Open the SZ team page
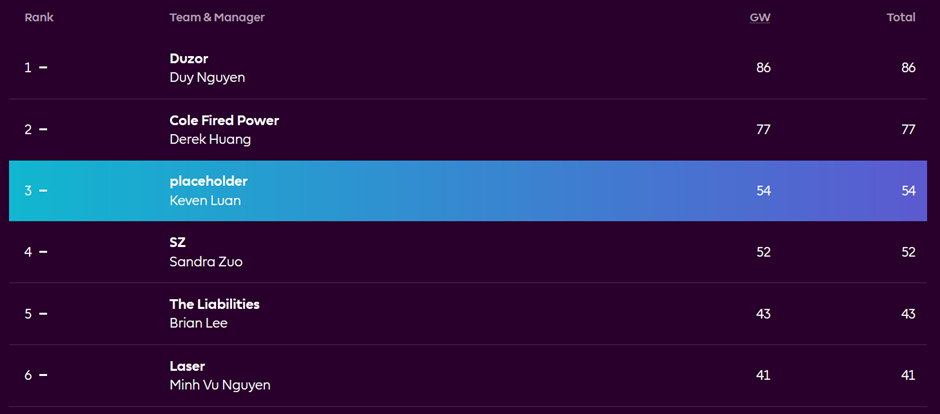The image size is (940, 414). pyautogui.click(x=177, y=243)
